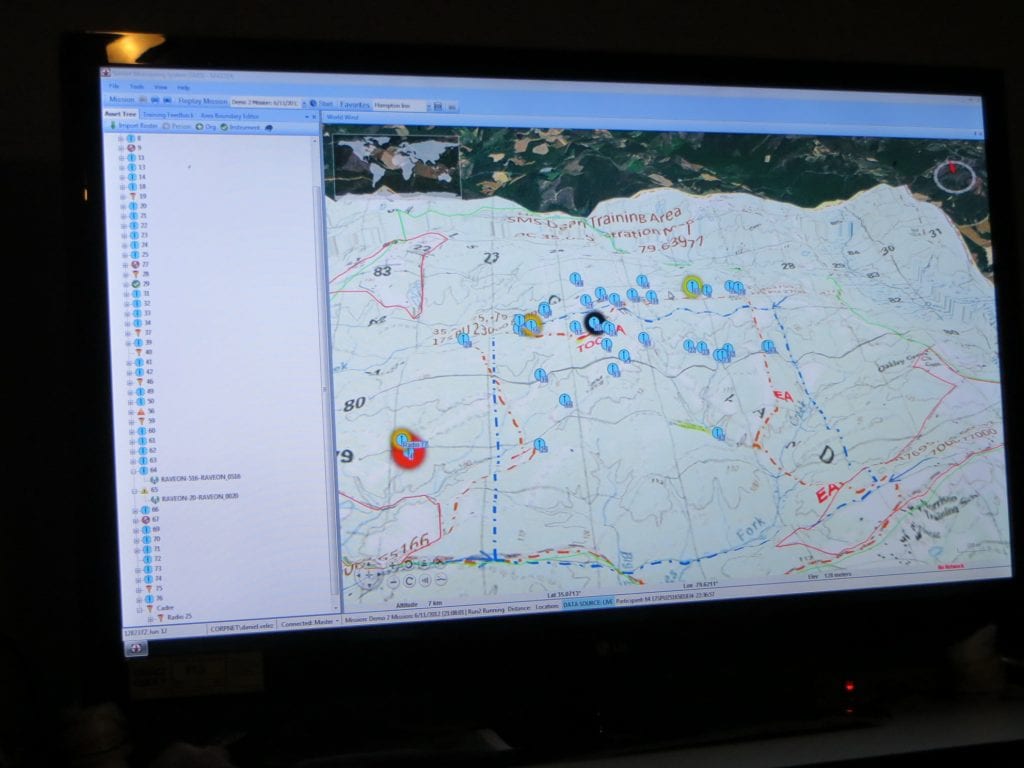Click the compass ring on the map
This screenshot has height=768, width=1024.
(x=954, y=176)
